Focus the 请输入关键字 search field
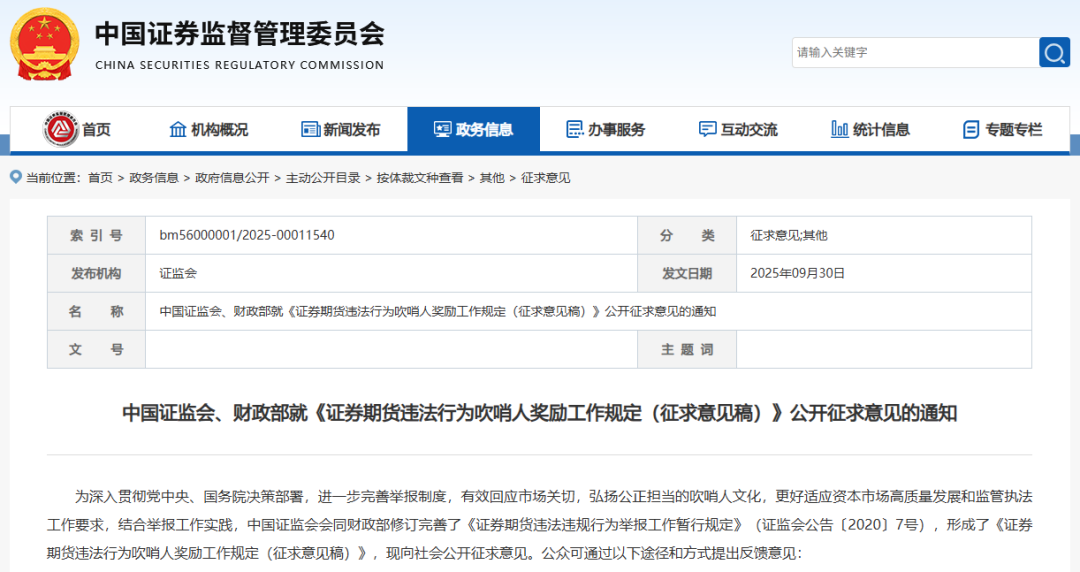This screenshot has height=572, width=1080. (x=915, y=52)
